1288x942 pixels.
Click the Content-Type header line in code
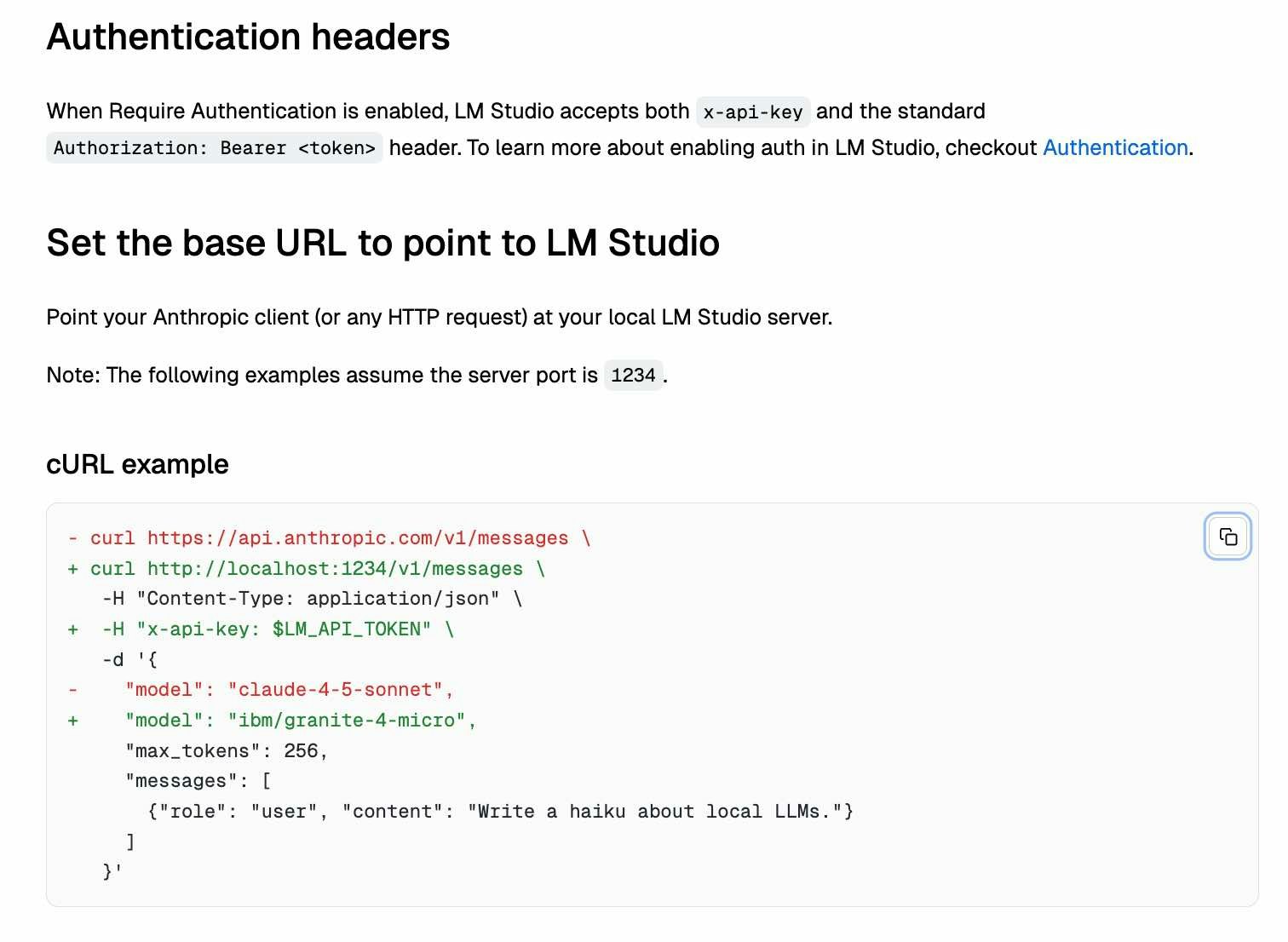click(x=312, y=599)
